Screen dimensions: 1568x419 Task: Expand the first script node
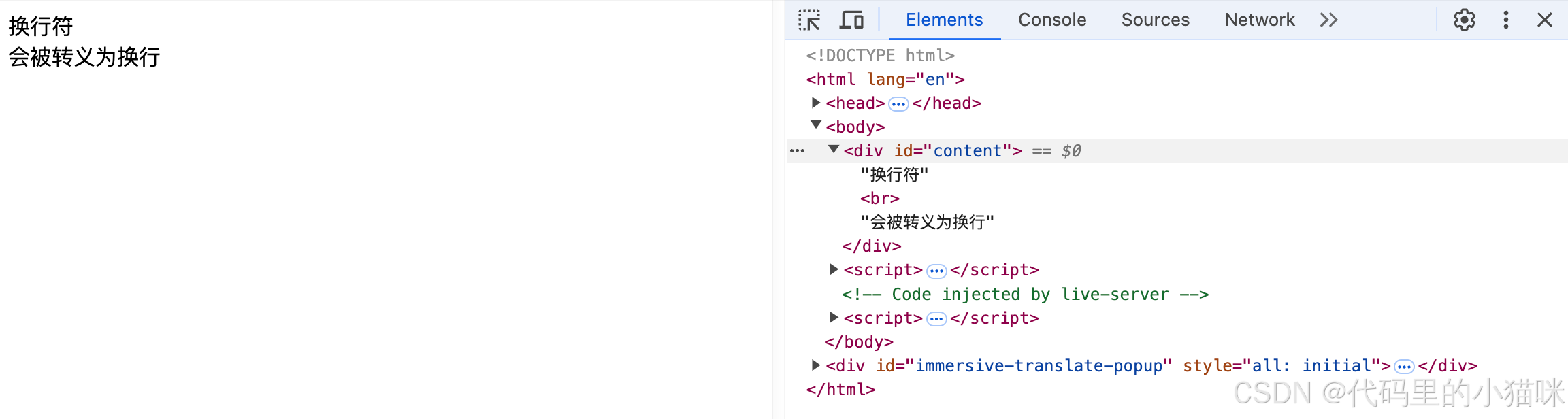[x=834, y=269]
